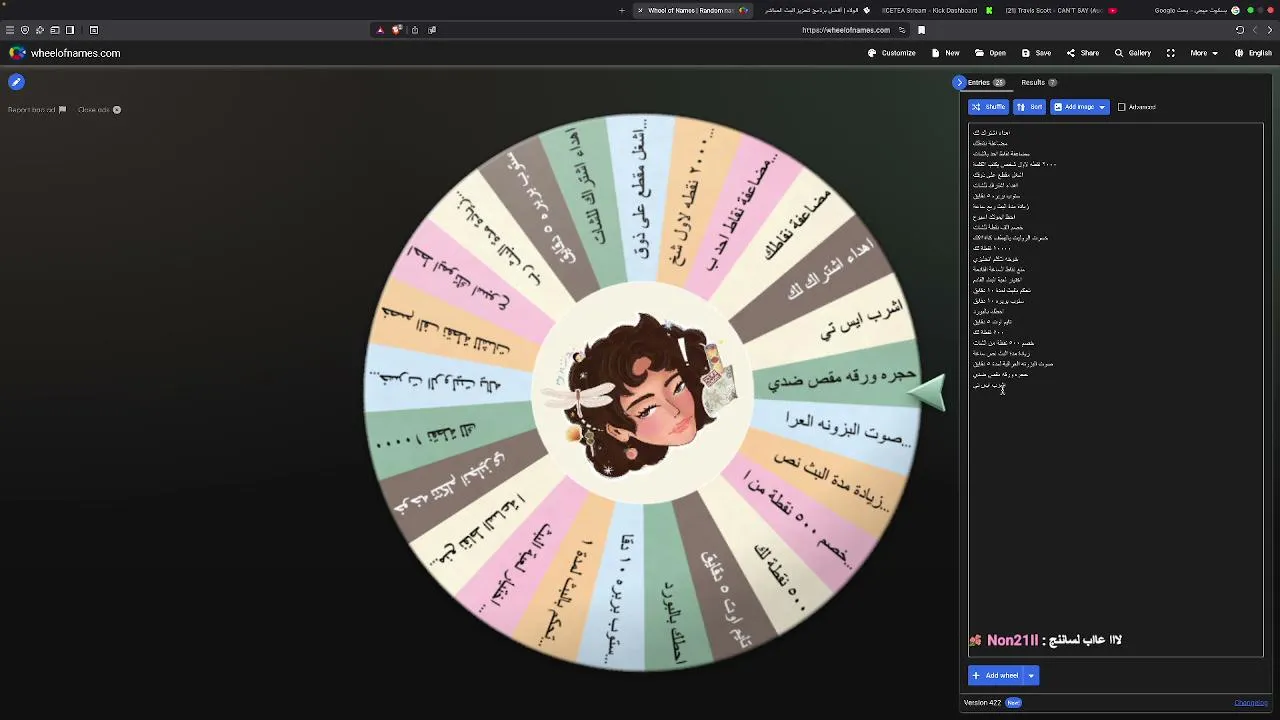1280x720 pixels.
Task: Open the Add image dropdown arrow
Action: pos(1102,107)
